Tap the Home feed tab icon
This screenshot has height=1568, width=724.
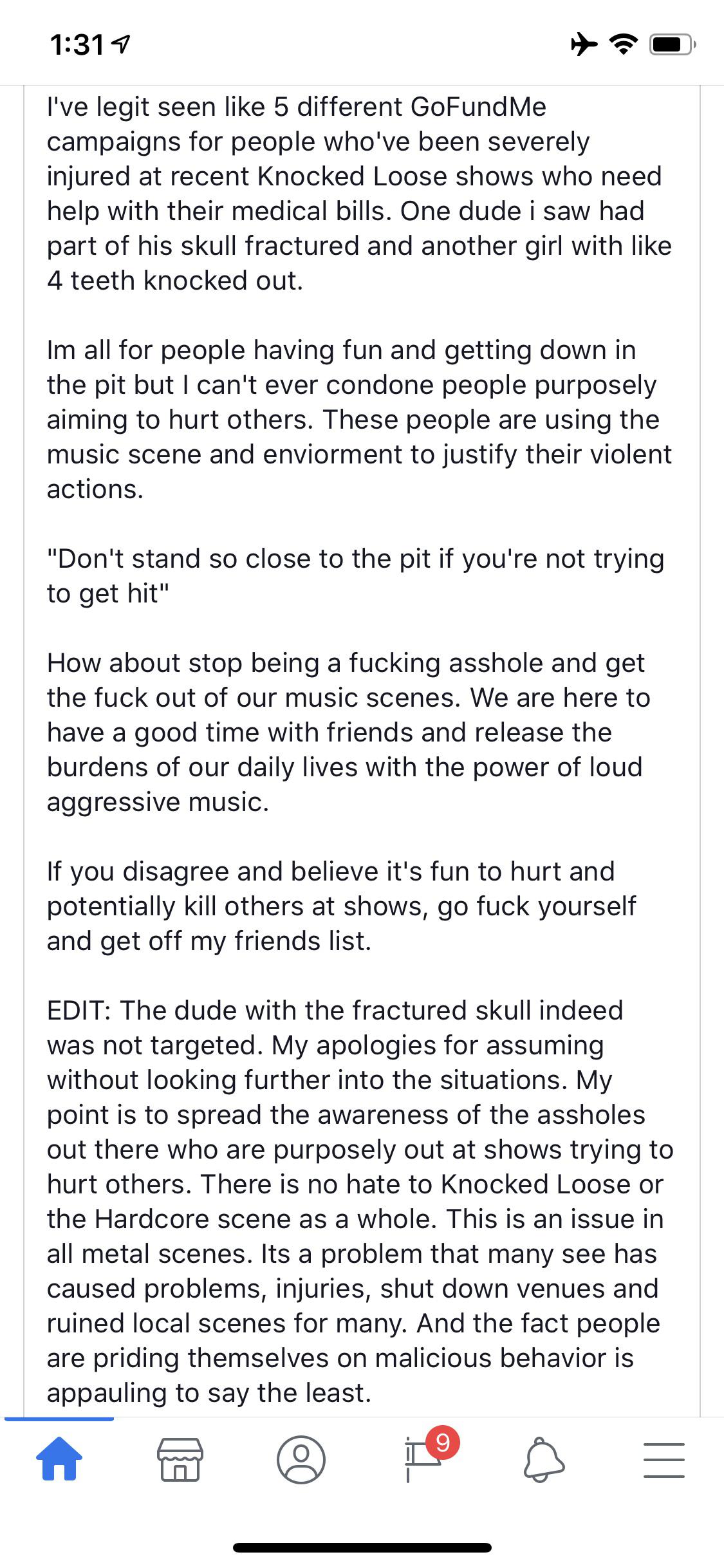point(59,1459)
